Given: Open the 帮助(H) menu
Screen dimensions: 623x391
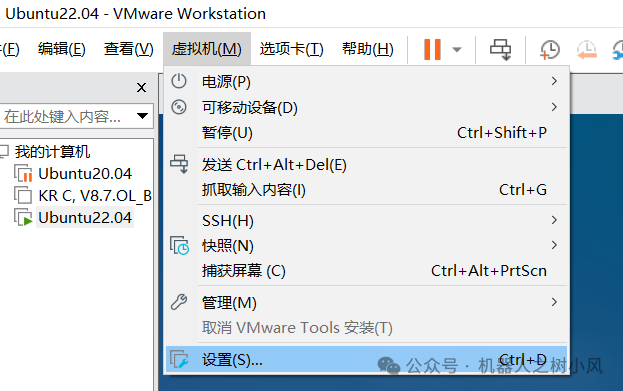Looking at the screenshot, I should click(368, 49).
